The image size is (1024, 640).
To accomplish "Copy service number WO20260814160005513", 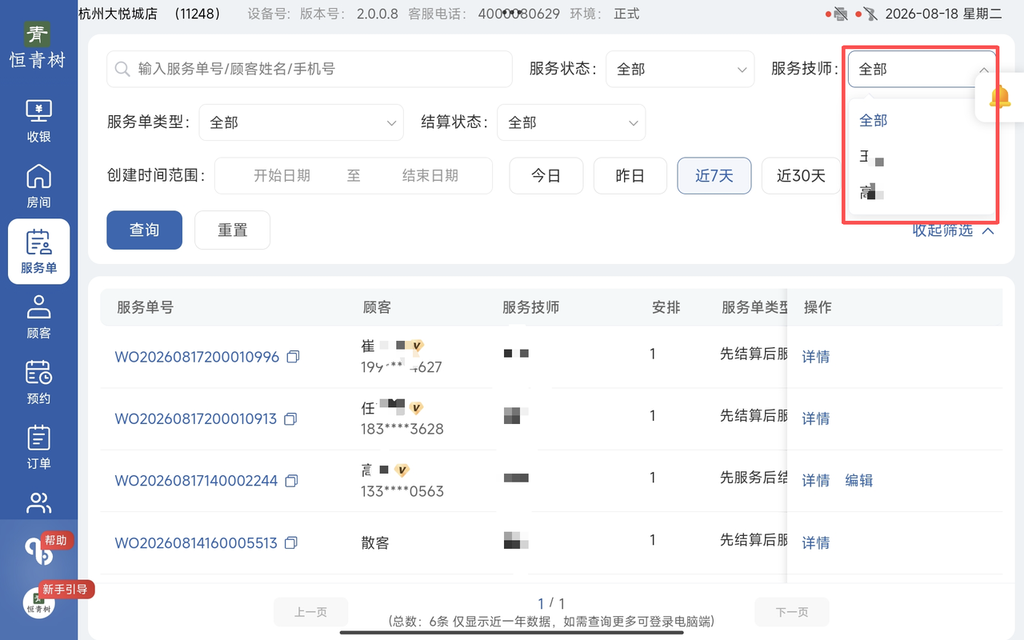I will coord(291,543).
